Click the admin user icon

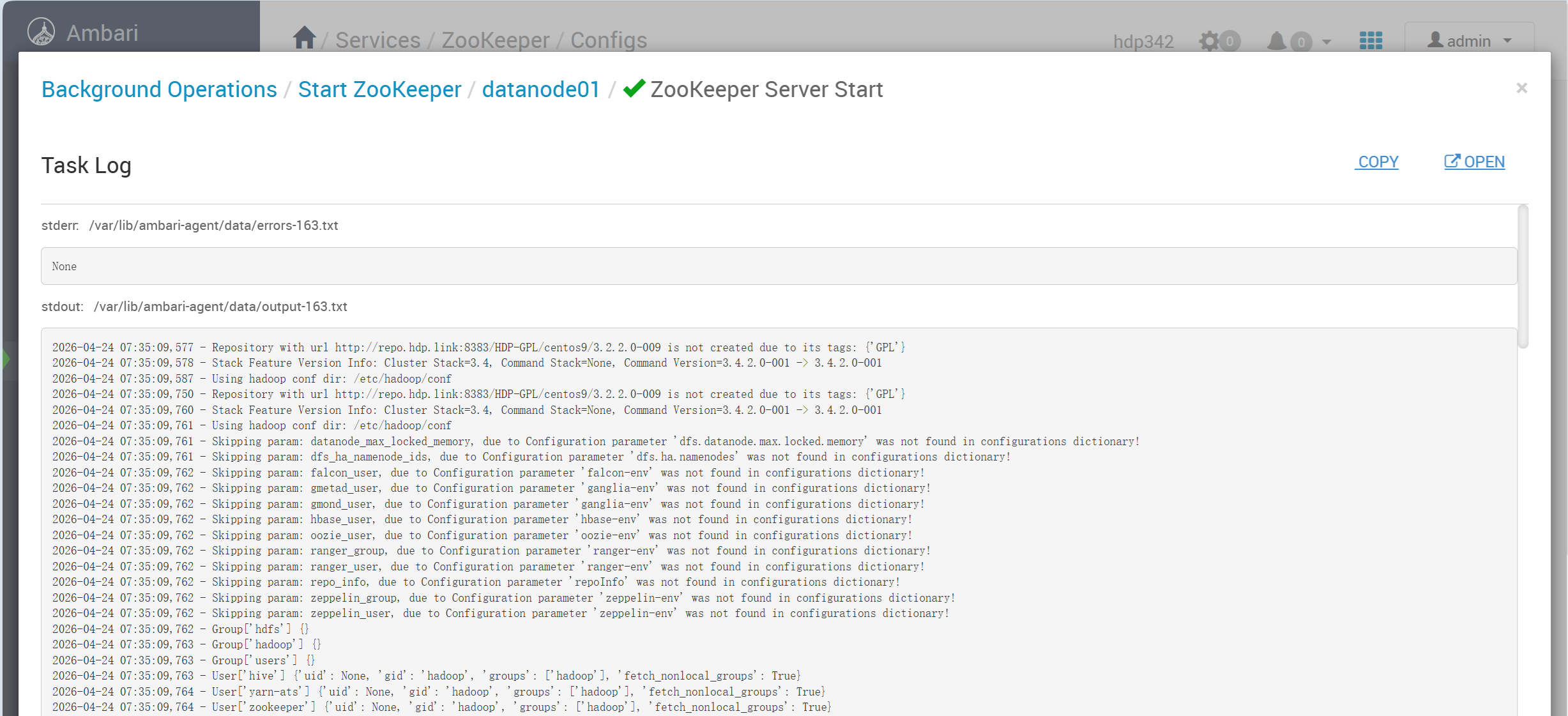pos(1435,40)
